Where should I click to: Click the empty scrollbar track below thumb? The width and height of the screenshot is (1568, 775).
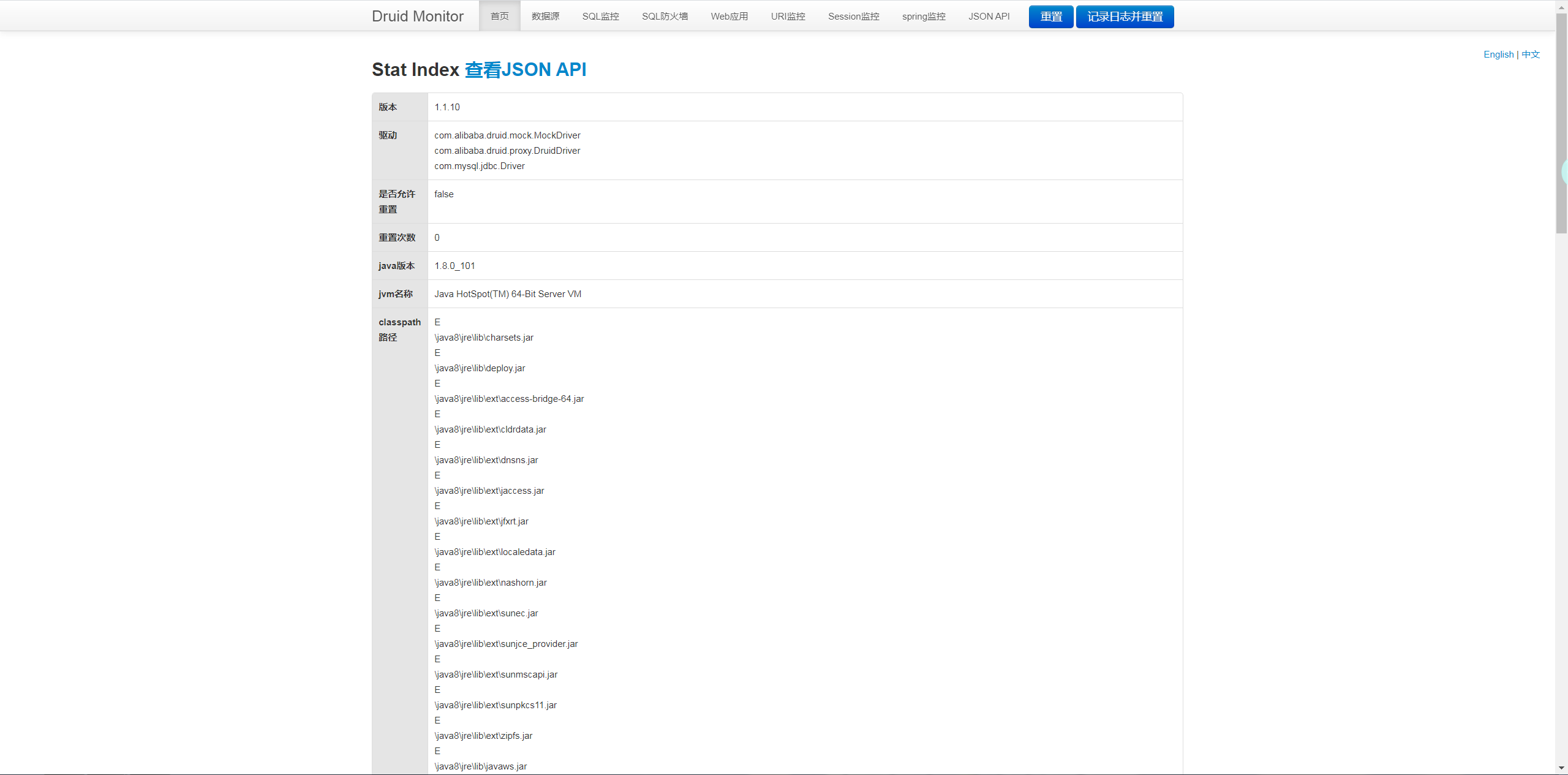coord(1561,490)
